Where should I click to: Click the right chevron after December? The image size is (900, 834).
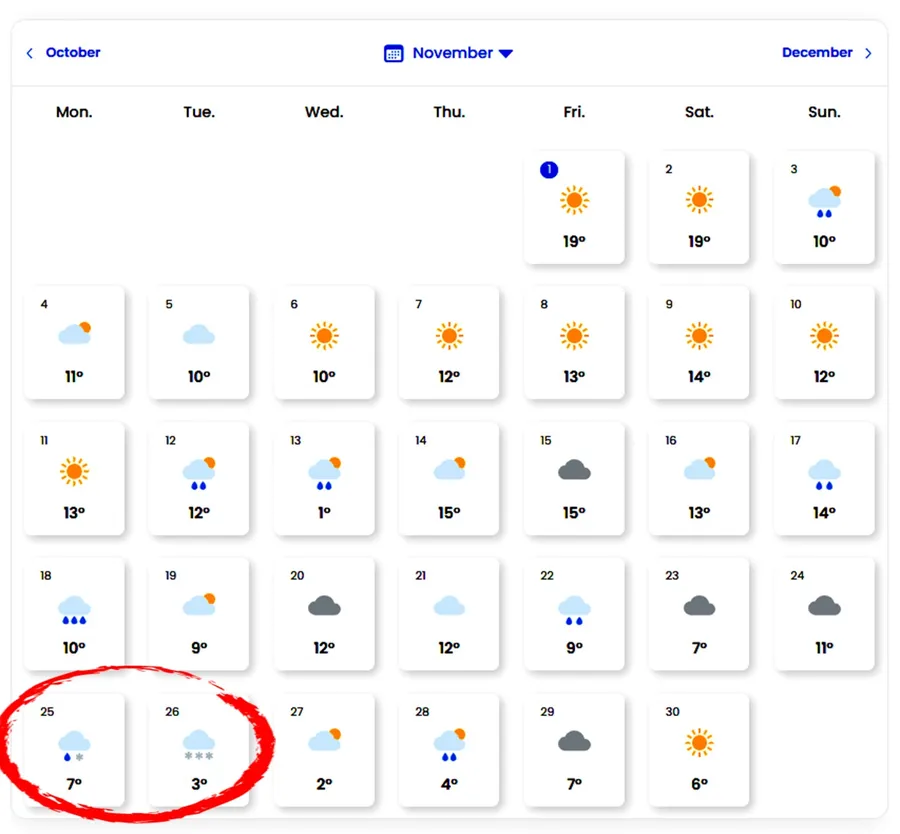(x=868, y=53)
